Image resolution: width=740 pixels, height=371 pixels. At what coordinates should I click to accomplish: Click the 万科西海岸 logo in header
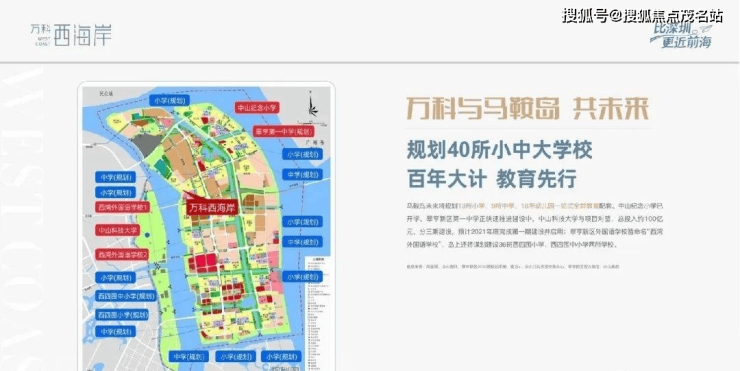click(71, 35)
